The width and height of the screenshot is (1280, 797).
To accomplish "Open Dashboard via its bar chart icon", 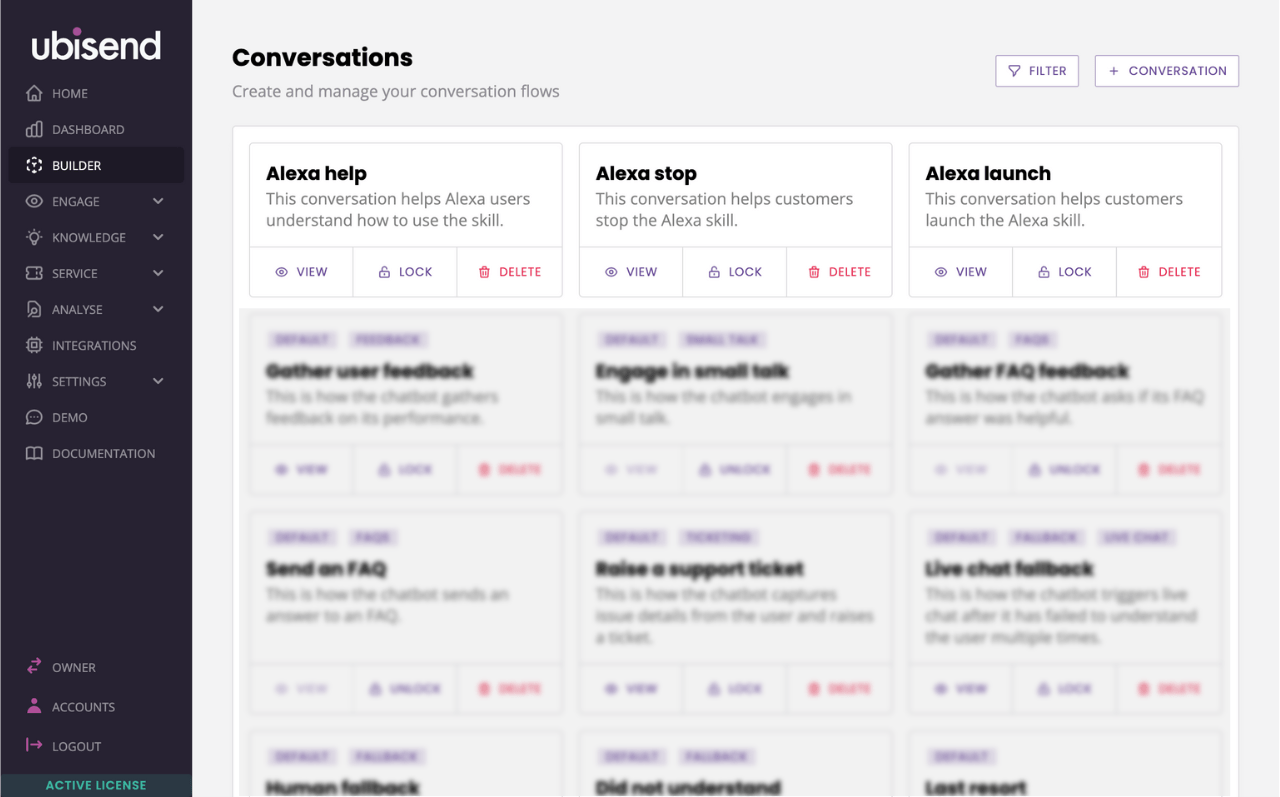I will coord(34,129).
